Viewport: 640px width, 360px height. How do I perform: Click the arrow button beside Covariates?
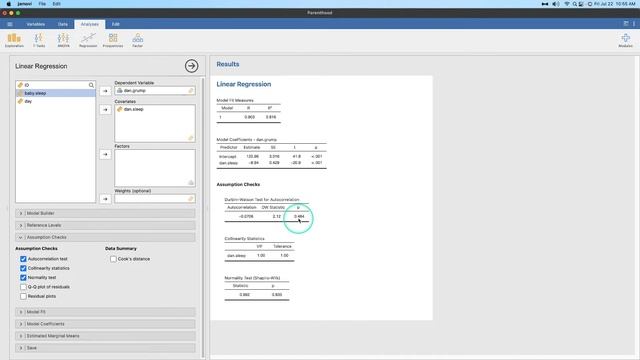coord(105,109)
